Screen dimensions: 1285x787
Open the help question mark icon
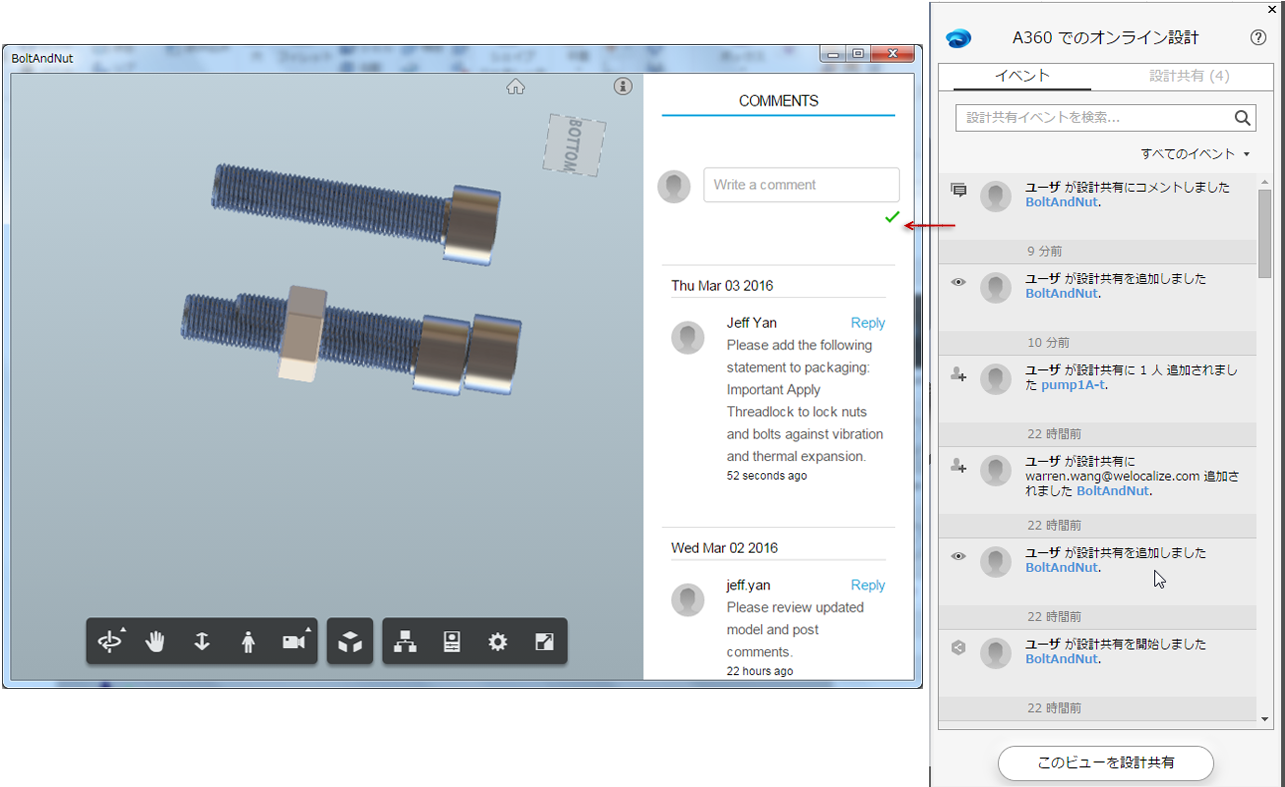tap(1258, 38)
